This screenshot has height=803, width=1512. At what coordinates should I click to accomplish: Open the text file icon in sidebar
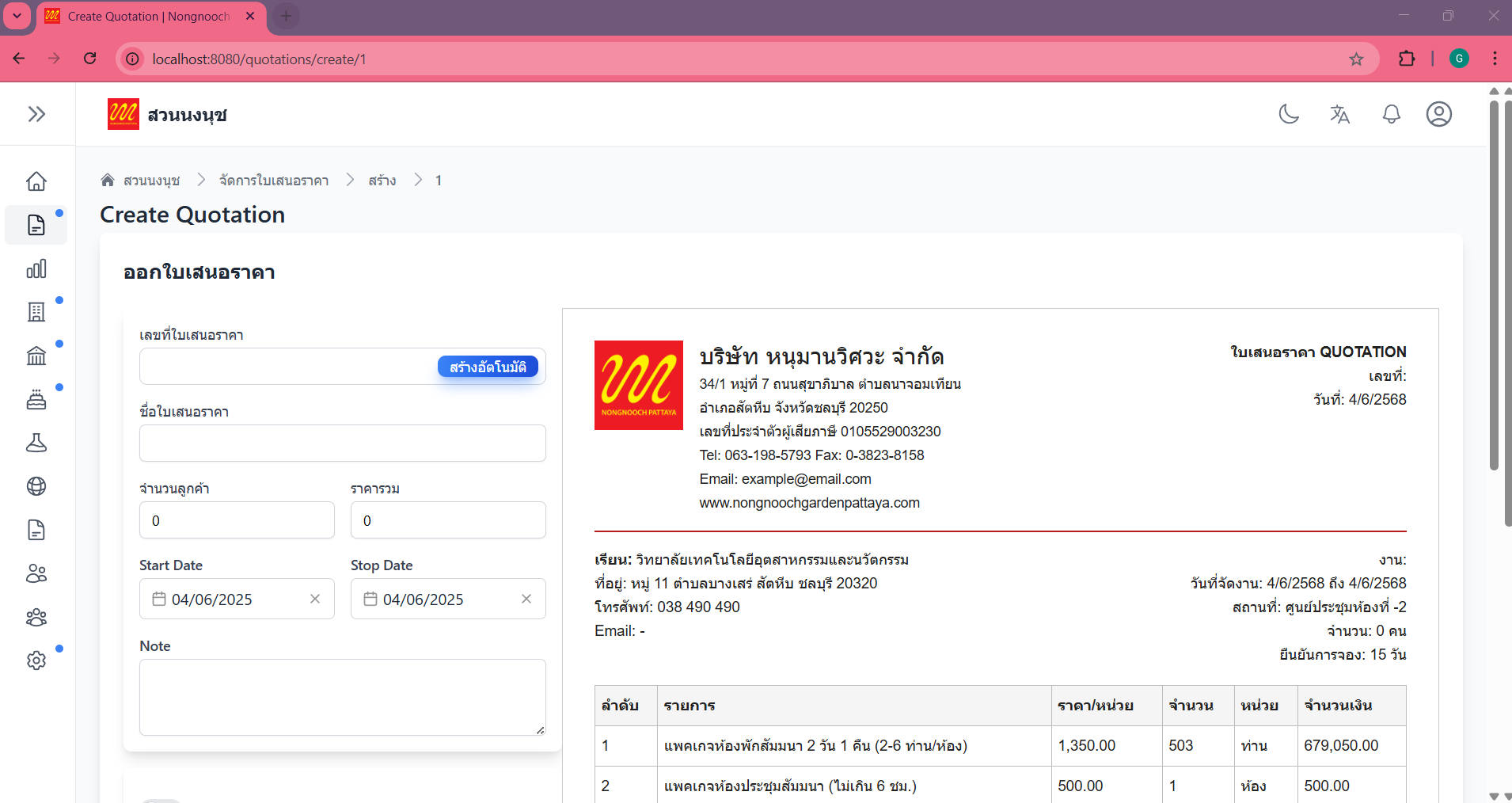pyautogui.click(x=36, y=530)
